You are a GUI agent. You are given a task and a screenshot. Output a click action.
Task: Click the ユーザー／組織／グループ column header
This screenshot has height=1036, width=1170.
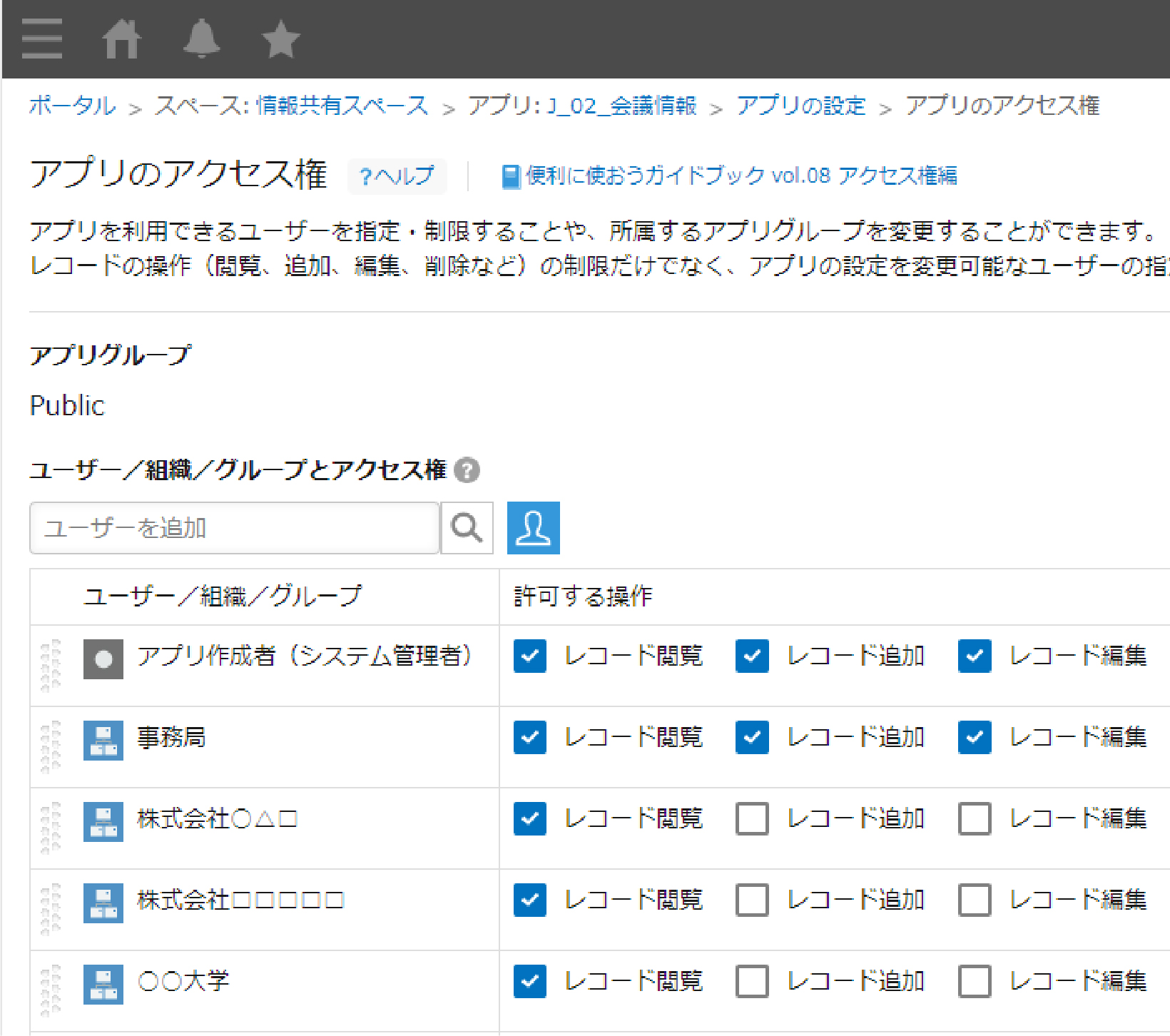click(x=223, y=596)
